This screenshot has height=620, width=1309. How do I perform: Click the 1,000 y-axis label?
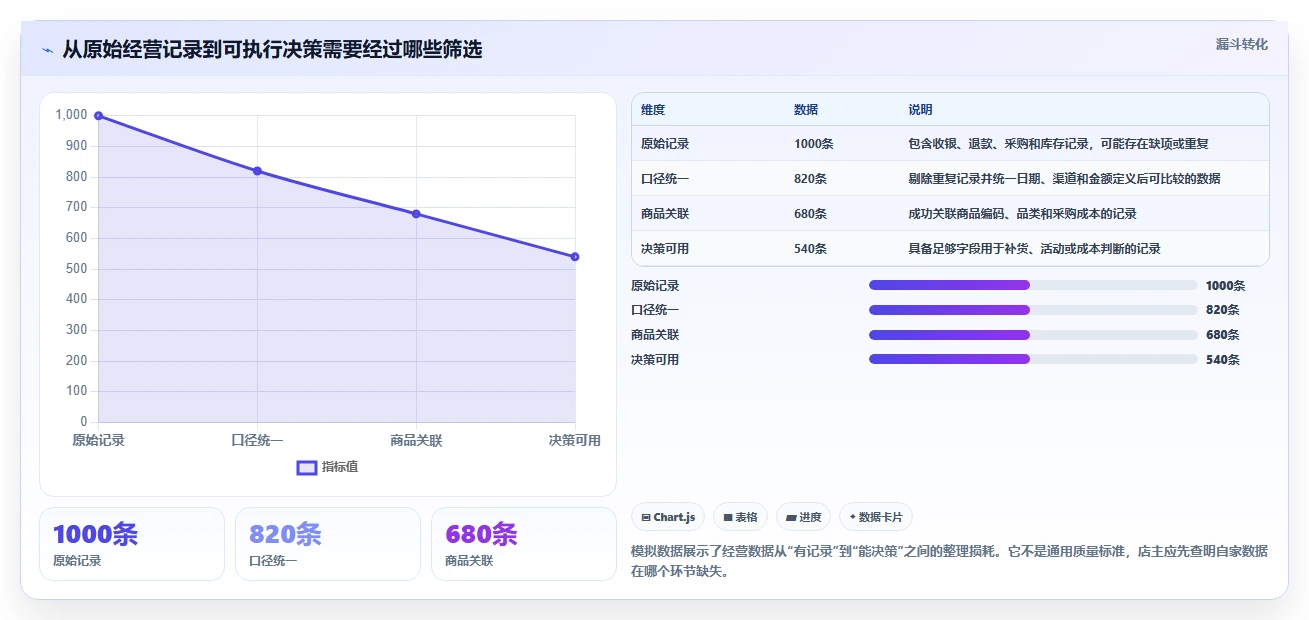[71, 115]
